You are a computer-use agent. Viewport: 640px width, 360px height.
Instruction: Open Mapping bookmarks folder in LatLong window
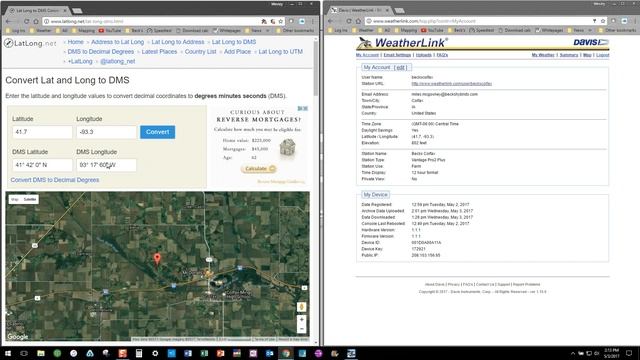[83, 31]
